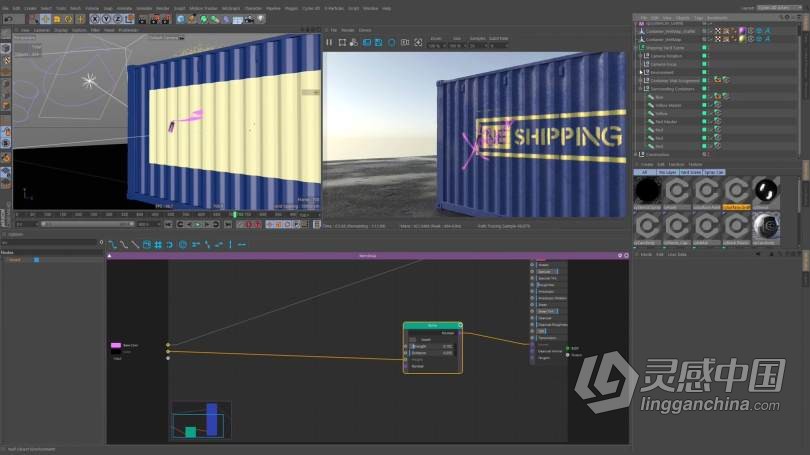Click the node editor navigator thumbnail
Viewport: 810px width, 455px height.
[x=201, y=420]
